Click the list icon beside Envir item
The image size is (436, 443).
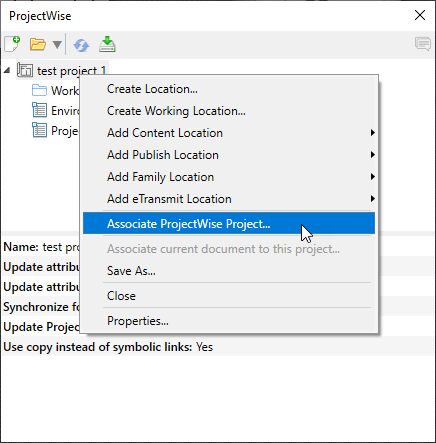point(39,110)
